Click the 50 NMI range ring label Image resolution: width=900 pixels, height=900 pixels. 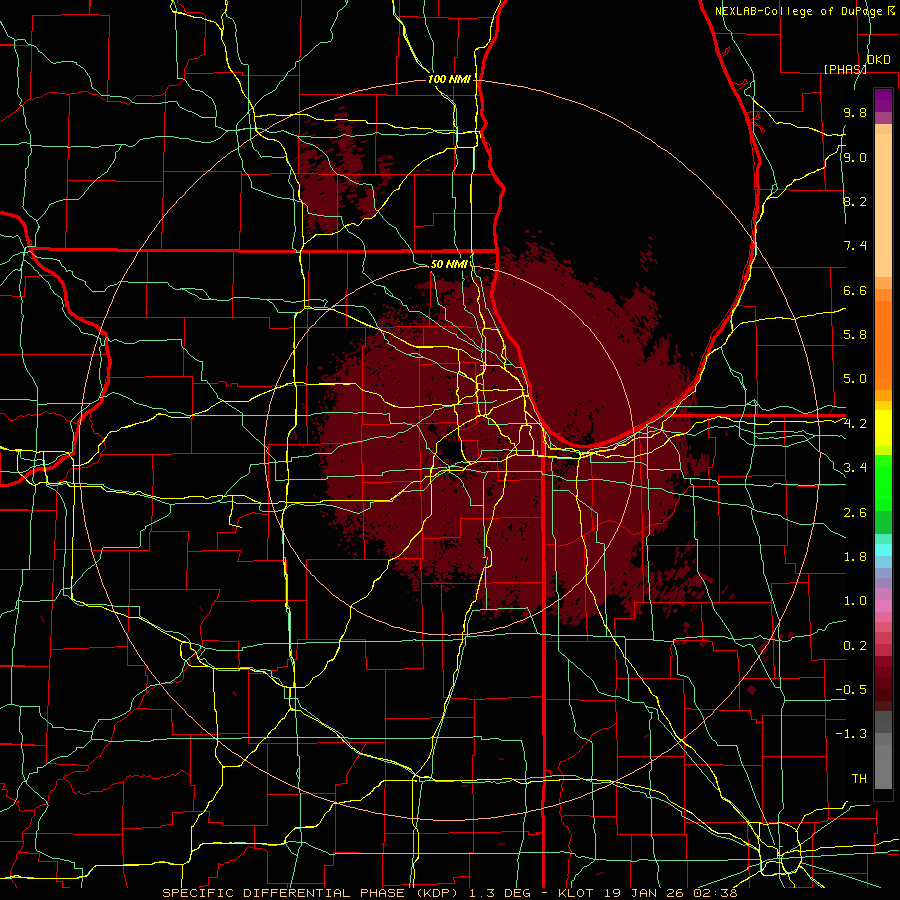[449, 265]
